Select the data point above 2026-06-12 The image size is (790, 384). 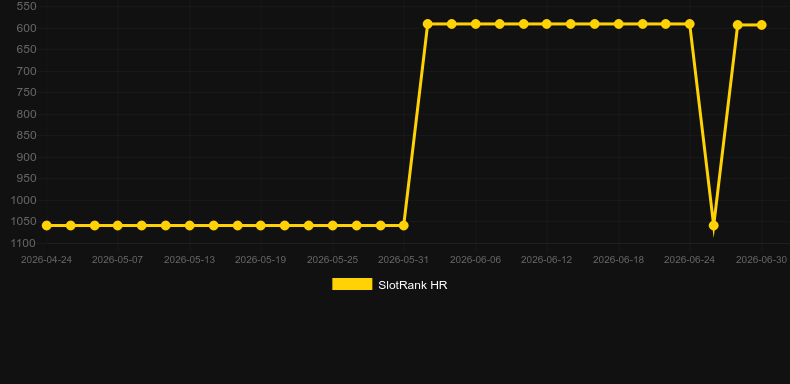tap(547, 24)
